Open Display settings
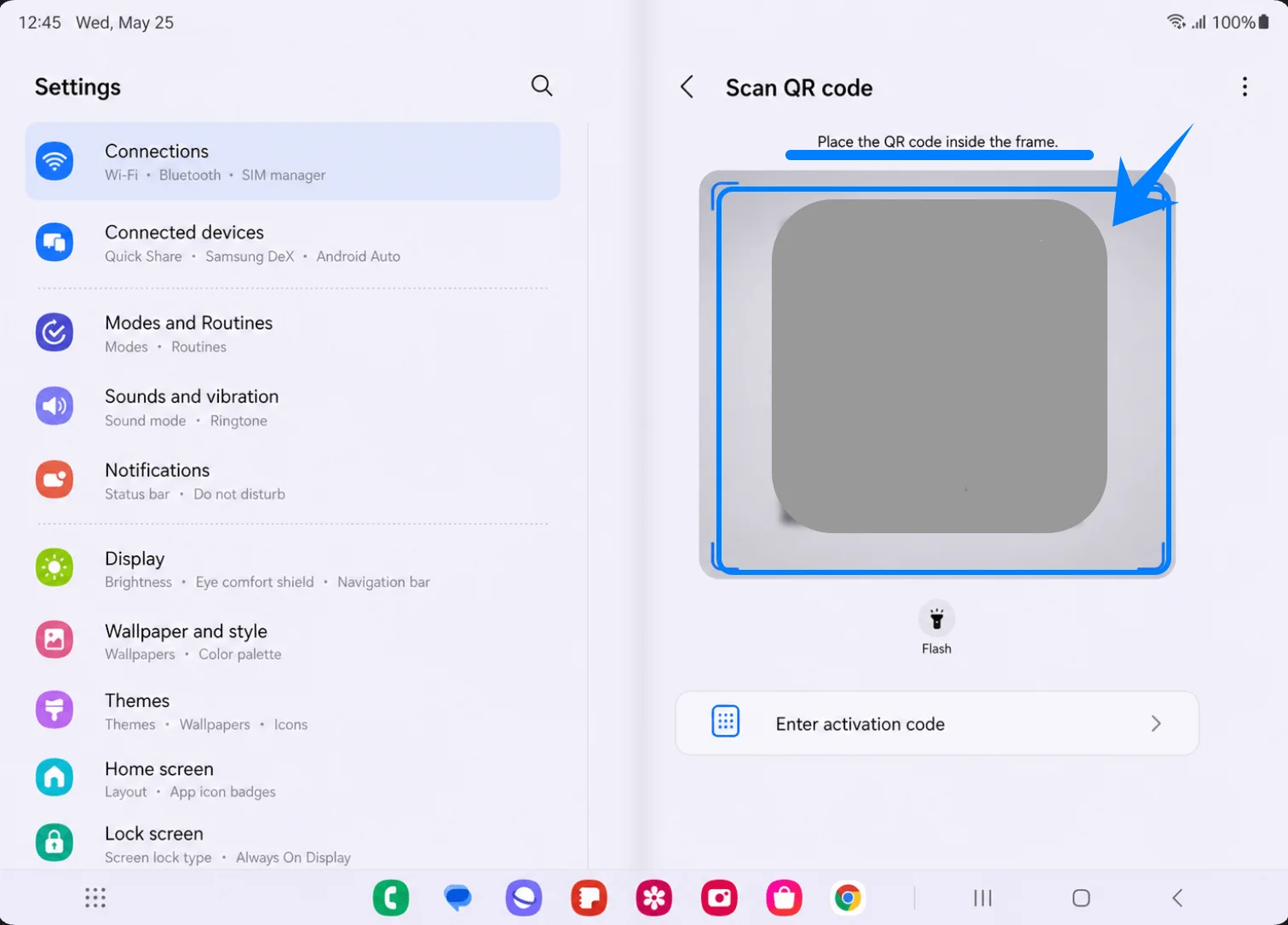1288x925 pixels. pyautogui.click(x=292, y=569)
